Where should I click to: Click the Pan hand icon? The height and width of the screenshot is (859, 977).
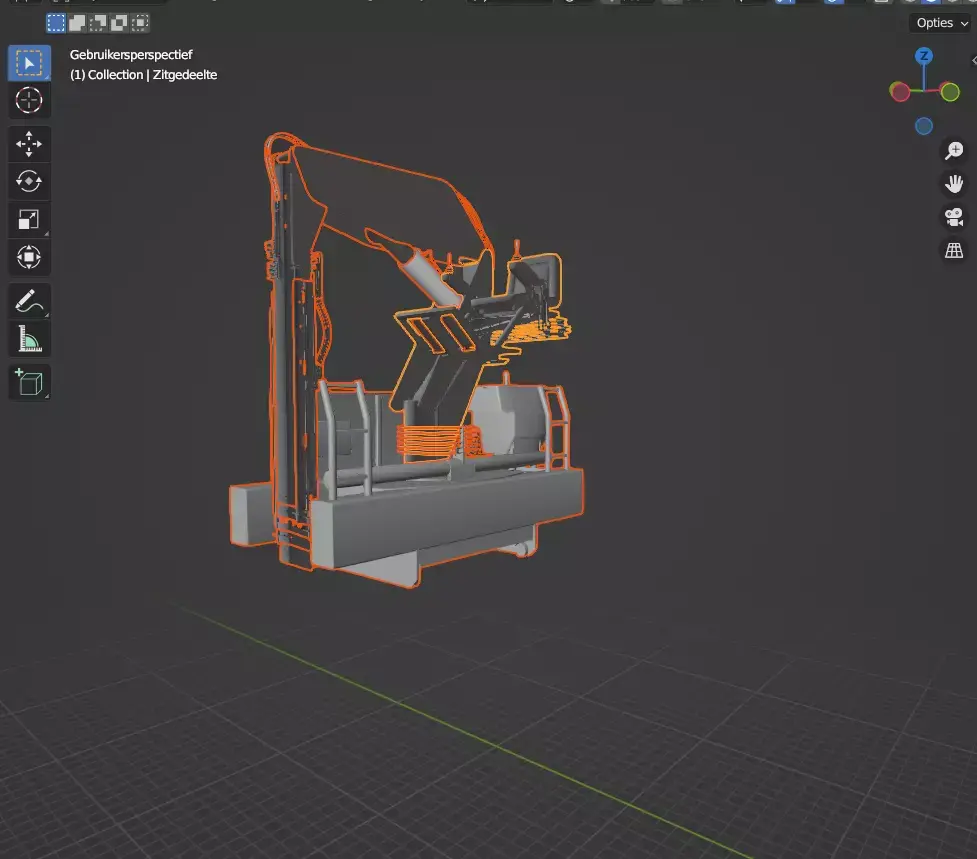(x=953, y=183)
